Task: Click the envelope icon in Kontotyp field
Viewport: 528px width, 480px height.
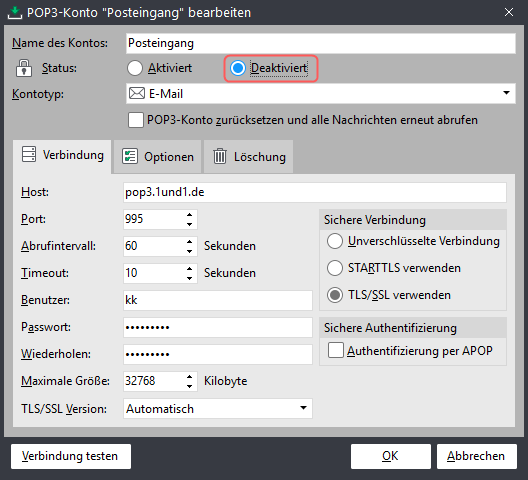Action: tap(137, 93)
